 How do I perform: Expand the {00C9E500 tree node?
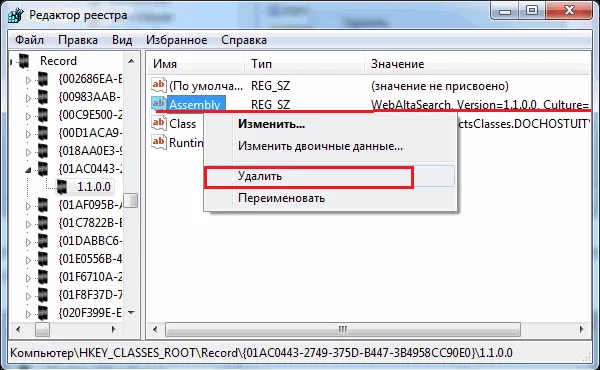(x=28, y=116)
